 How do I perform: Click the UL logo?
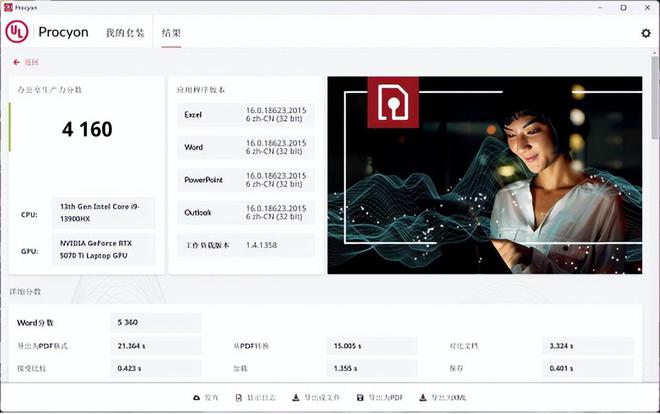coord(17,32)
